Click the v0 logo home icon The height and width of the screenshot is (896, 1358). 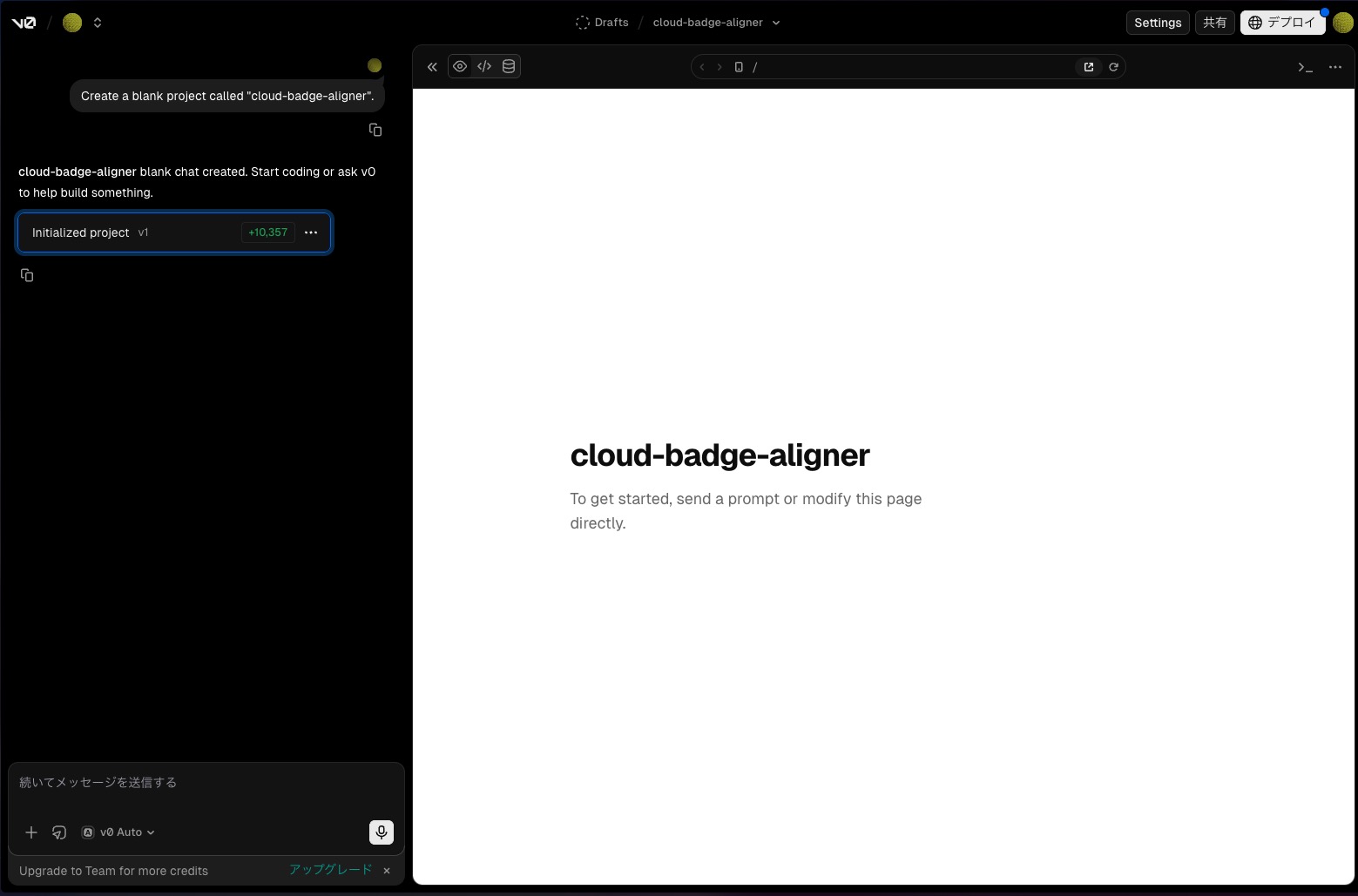[24, 23]
